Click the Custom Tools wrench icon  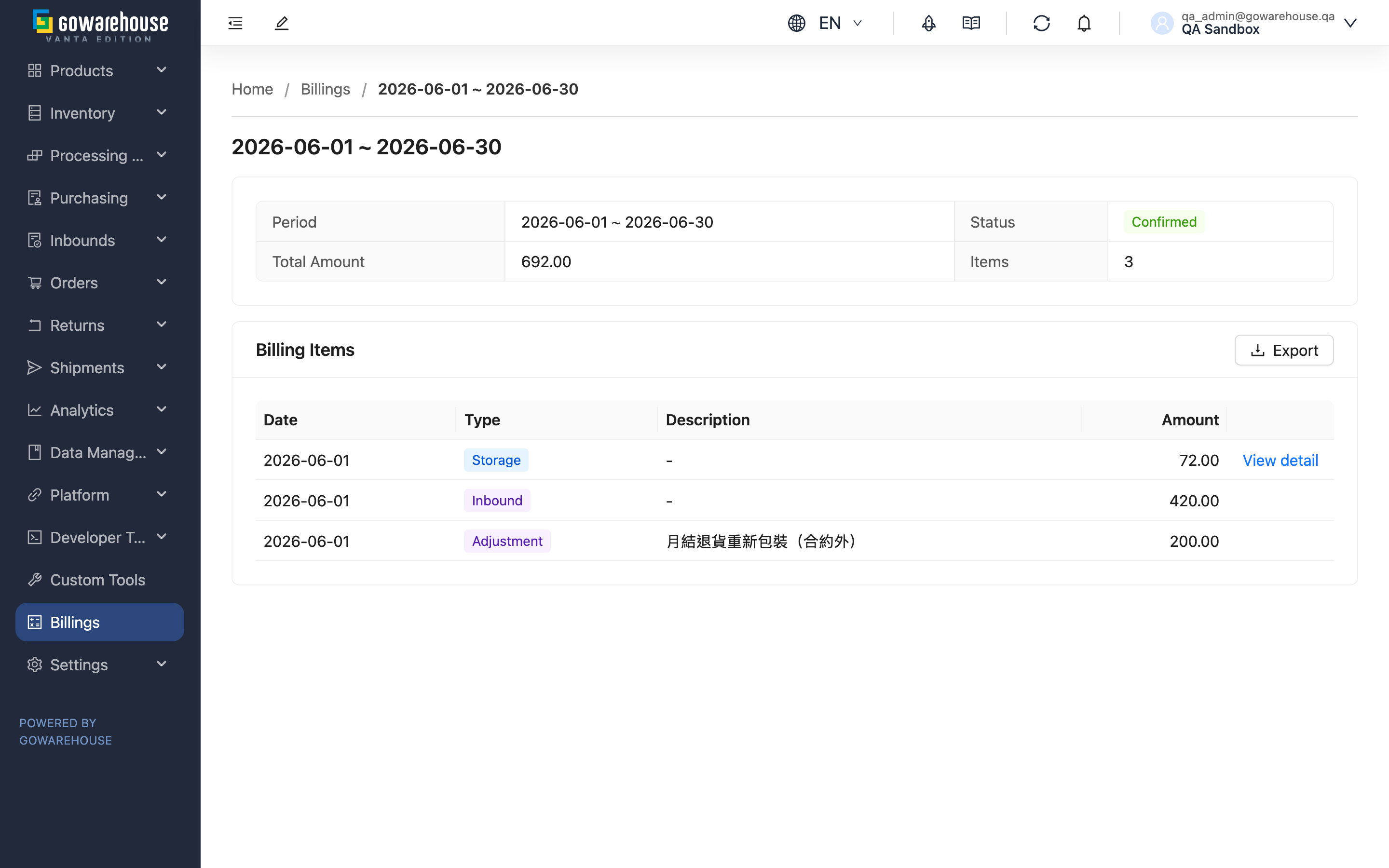(34, 580)
